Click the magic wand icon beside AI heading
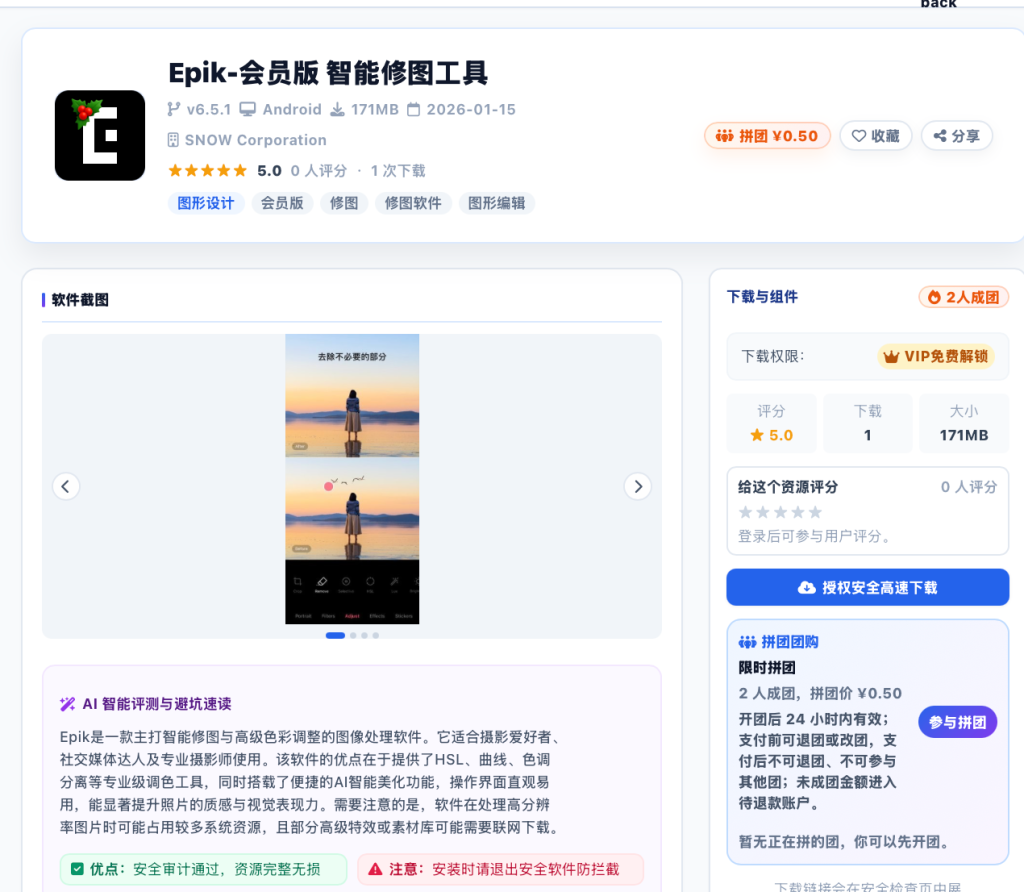Image resolution: width=1024 pixels, height=892 pixels. tap(67, 704)
